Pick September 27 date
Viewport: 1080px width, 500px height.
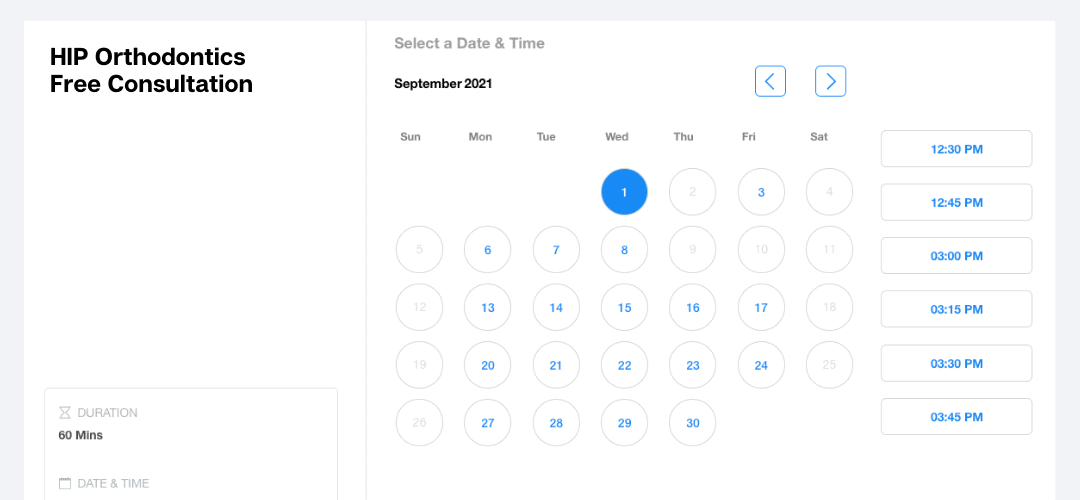(x=488, y=423)
